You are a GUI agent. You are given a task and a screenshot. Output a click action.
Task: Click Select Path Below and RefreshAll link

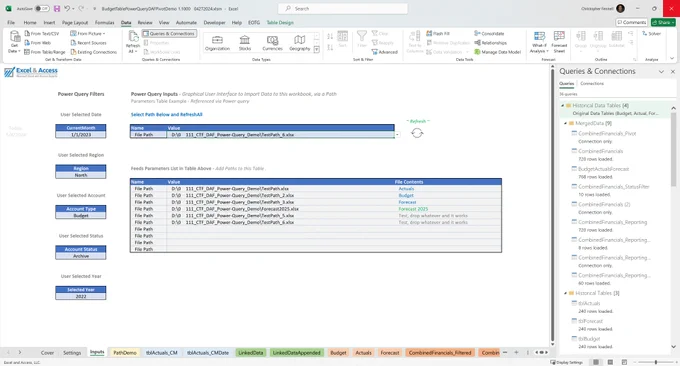point(167,114)
